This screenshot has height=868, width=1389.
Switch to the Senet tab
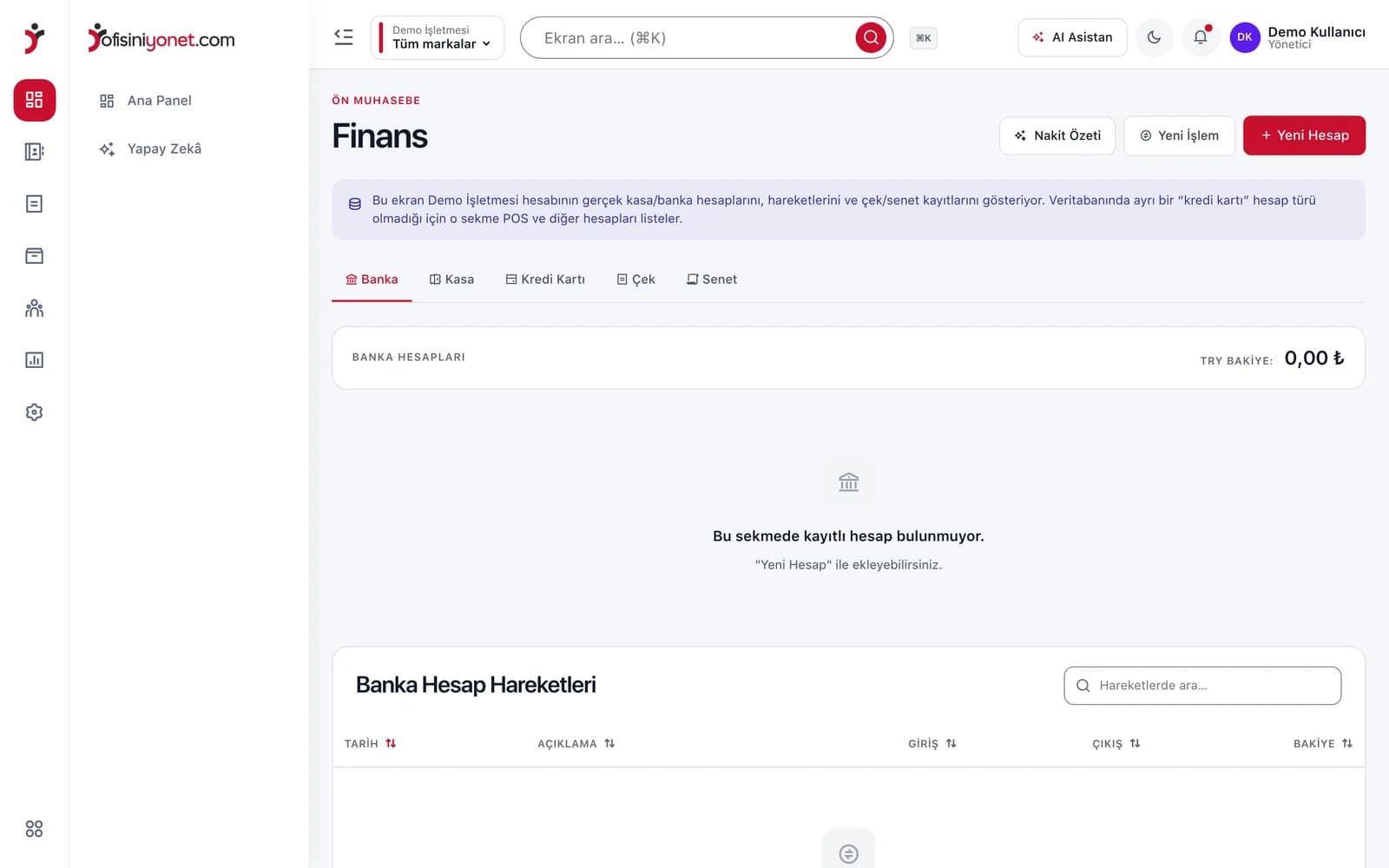tap(712, 279)
